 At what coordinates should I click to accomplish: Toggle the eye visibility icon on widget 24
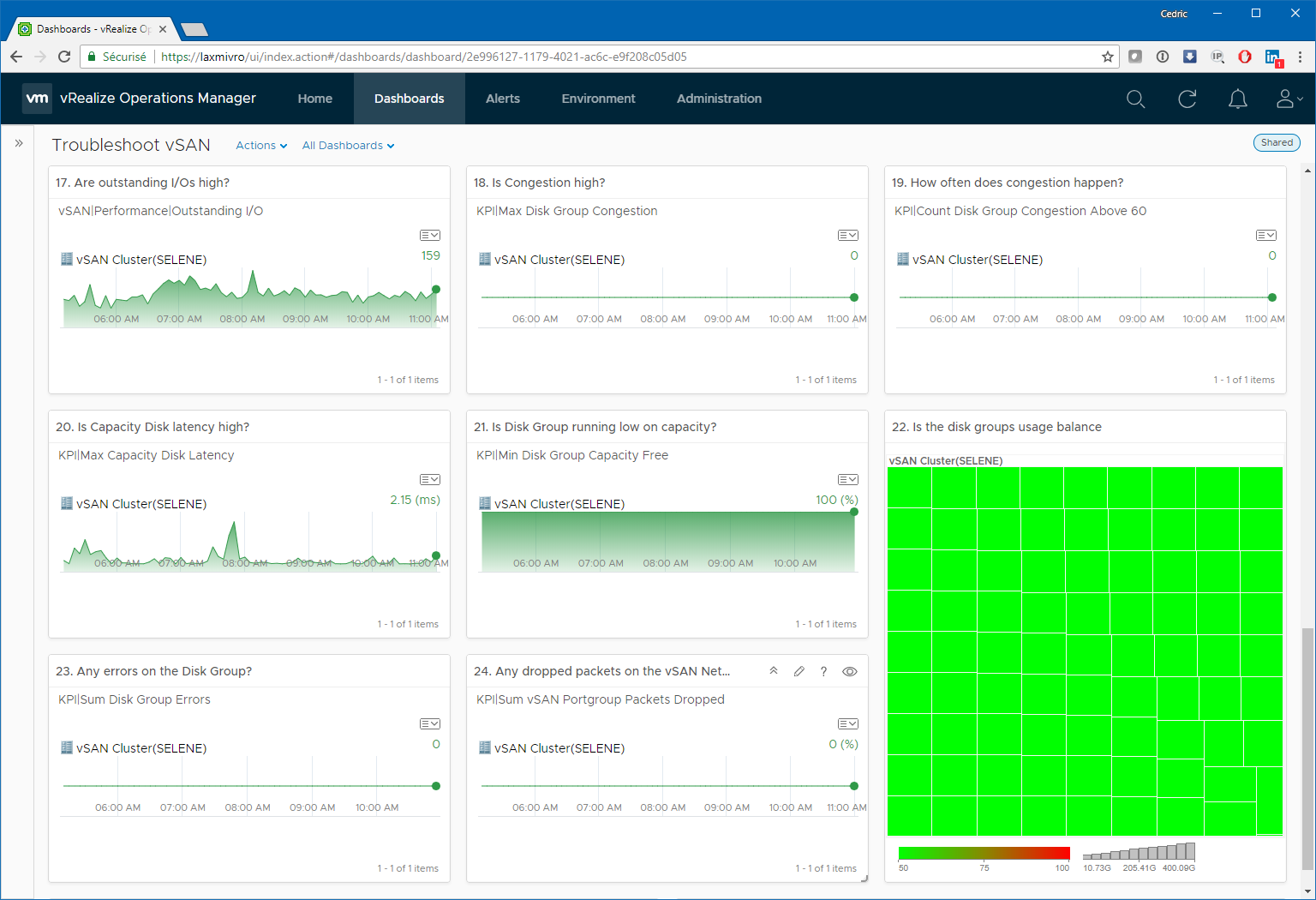849,672
